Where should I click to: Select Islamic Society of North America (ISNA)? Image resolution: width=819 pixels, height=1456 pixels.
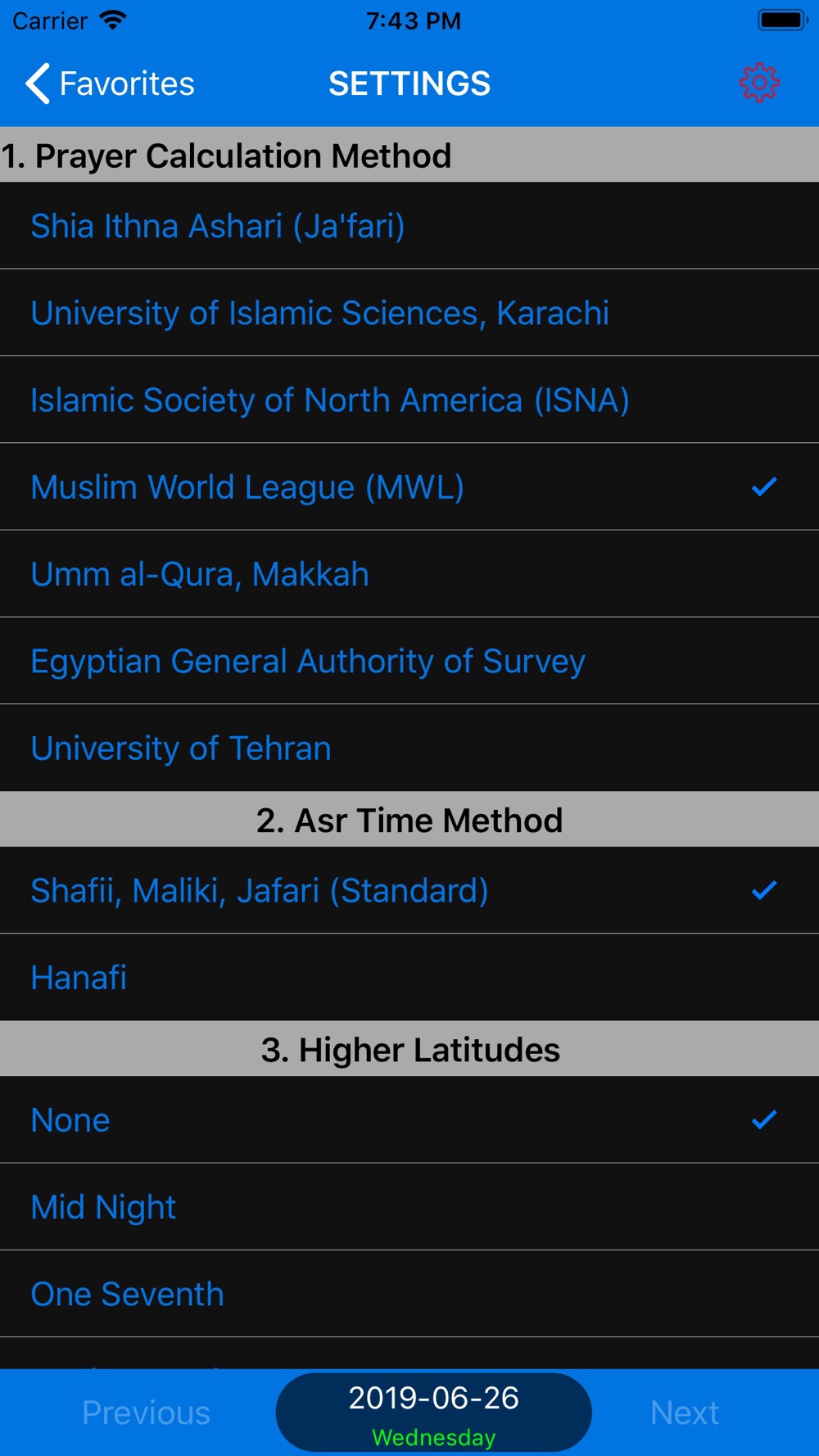409,400
